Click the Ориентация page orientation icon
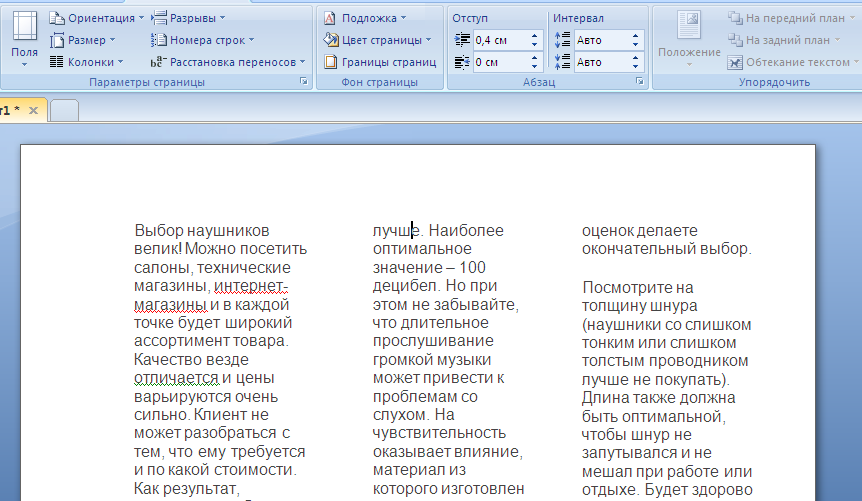This screenshot has width=862, height=501. pyautogui.click(x=57, y=18)
